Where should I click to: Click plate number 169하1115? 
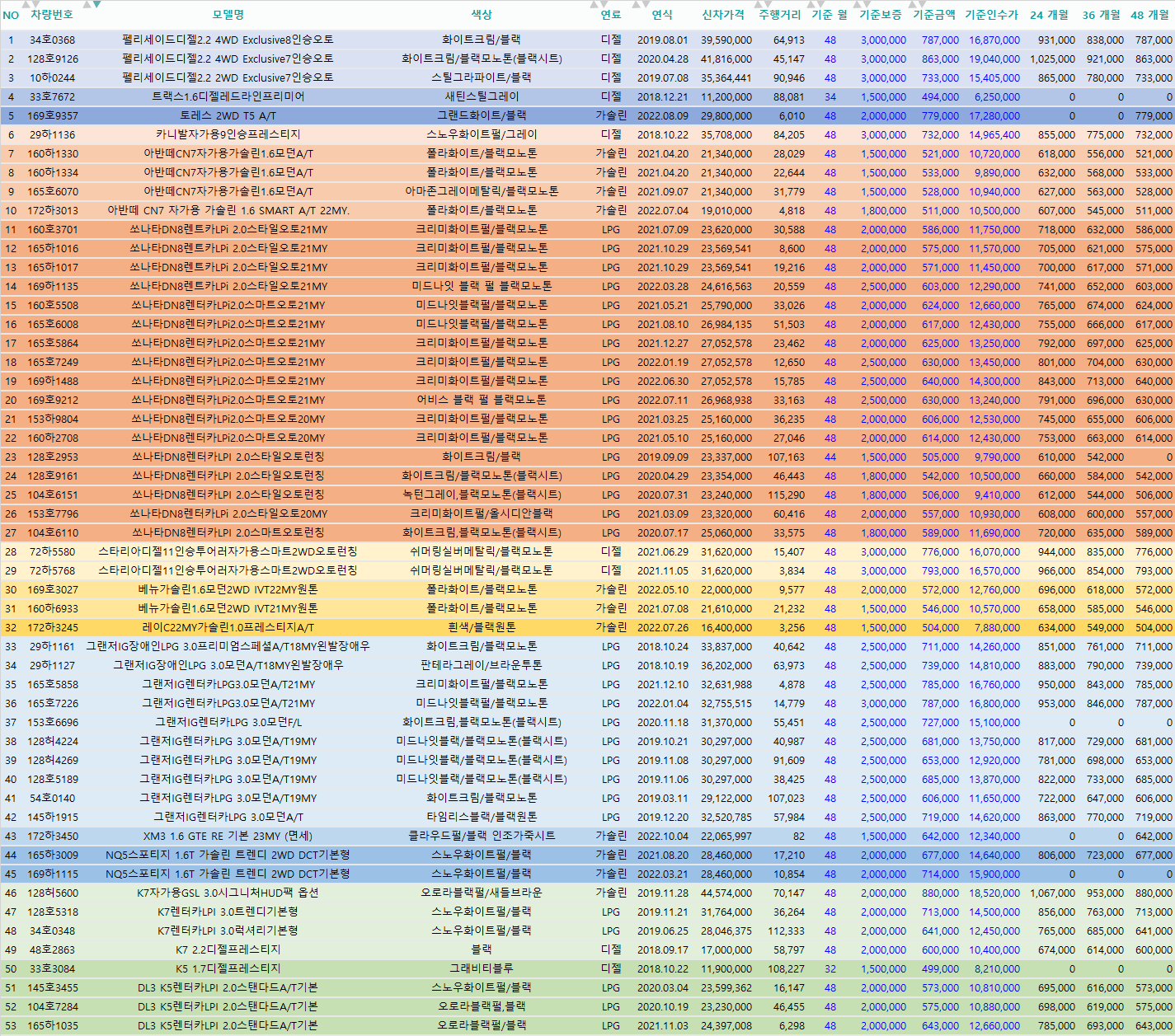click(53, 874)
